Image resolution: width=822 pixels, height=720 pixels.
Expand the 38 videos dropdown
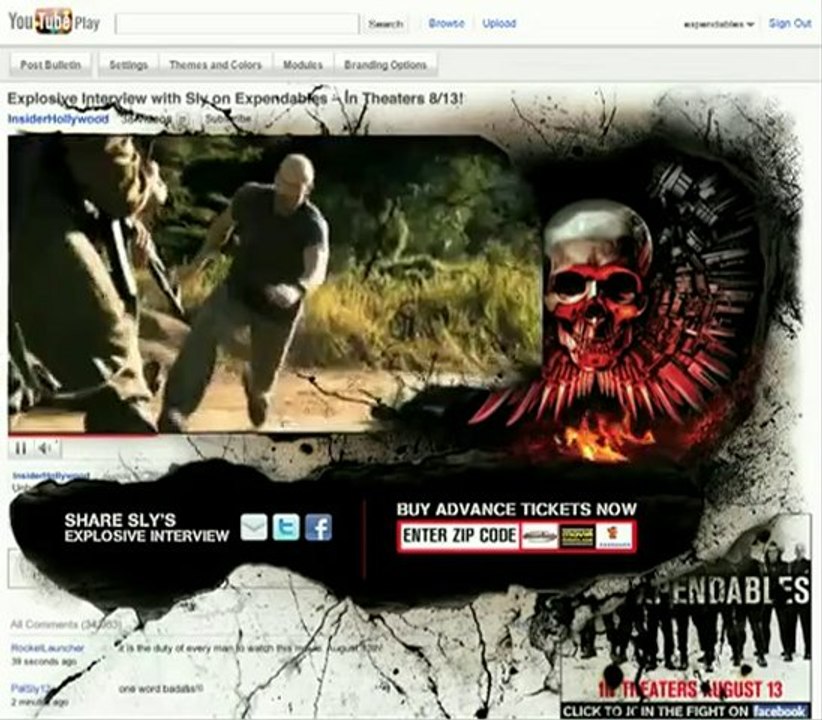[155, 119]
